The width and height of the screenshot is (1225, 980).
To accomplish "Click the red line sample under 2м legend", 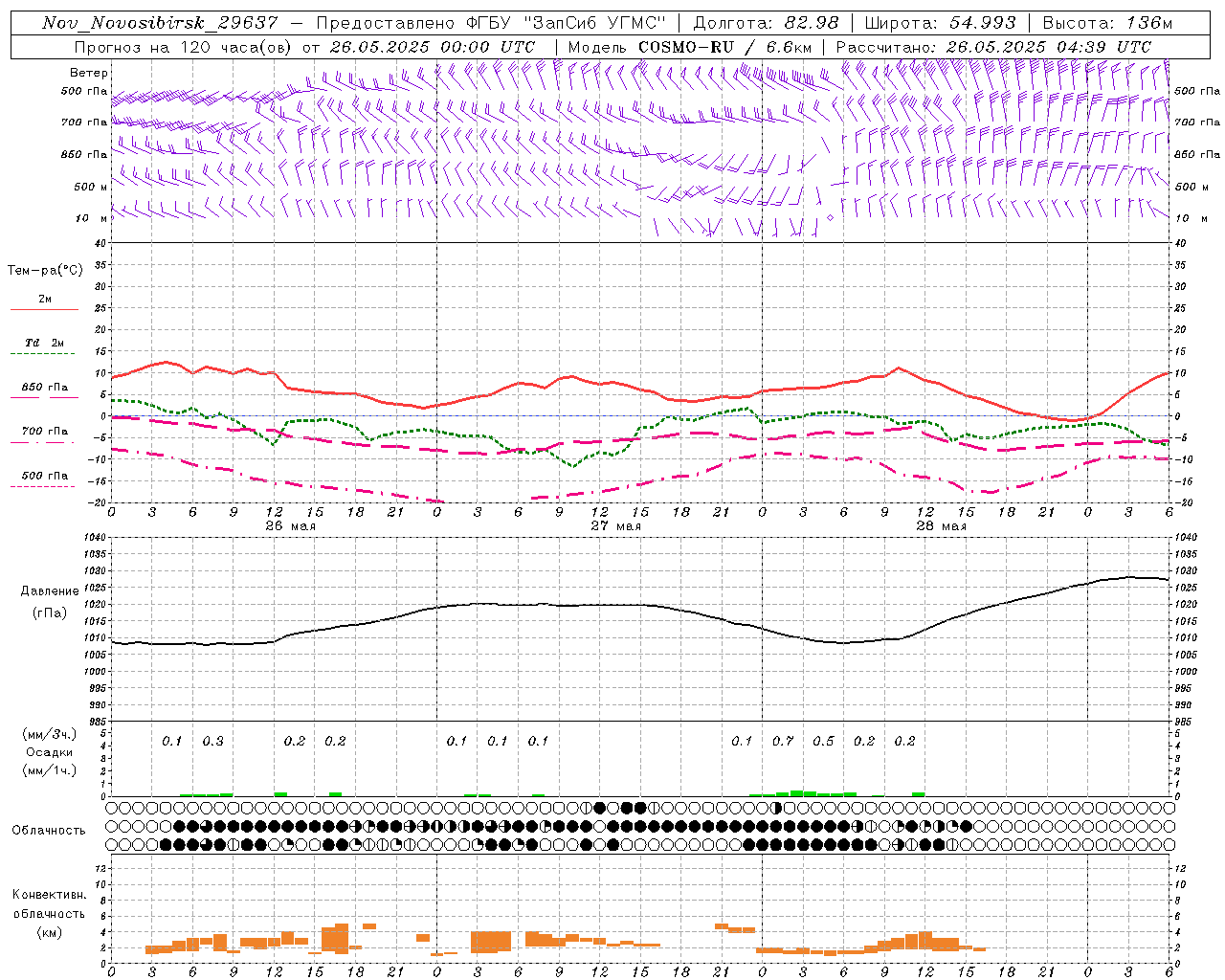I will point(44,310).
